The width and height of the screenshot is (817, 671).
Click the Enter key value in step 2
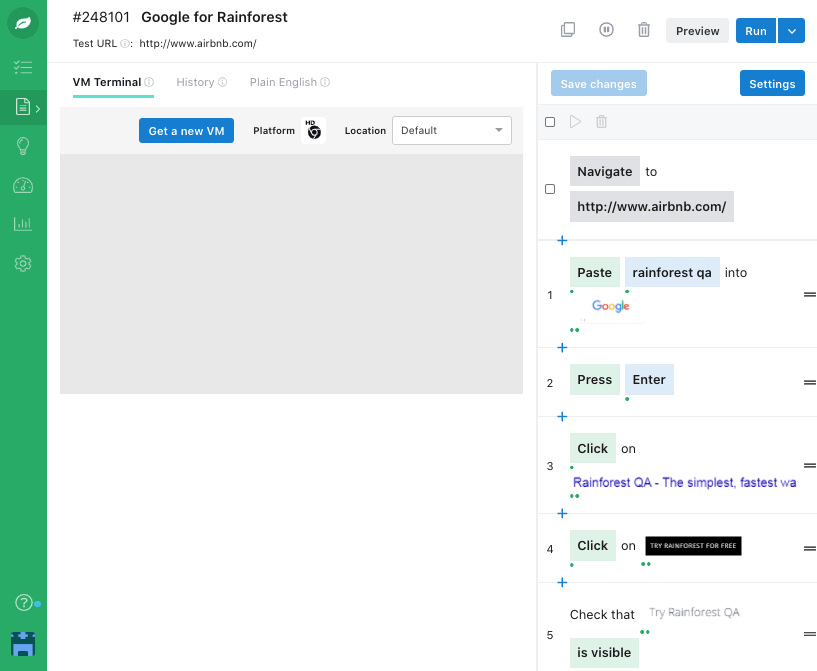click(x=649, y=379)
